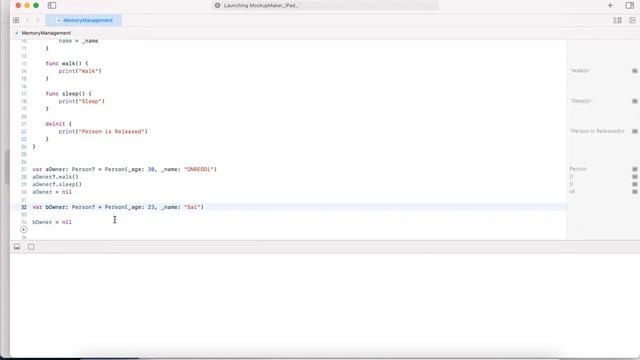Click the line print("Sleep")
Screen dimensions: 640x360
[x=82, y=101]
